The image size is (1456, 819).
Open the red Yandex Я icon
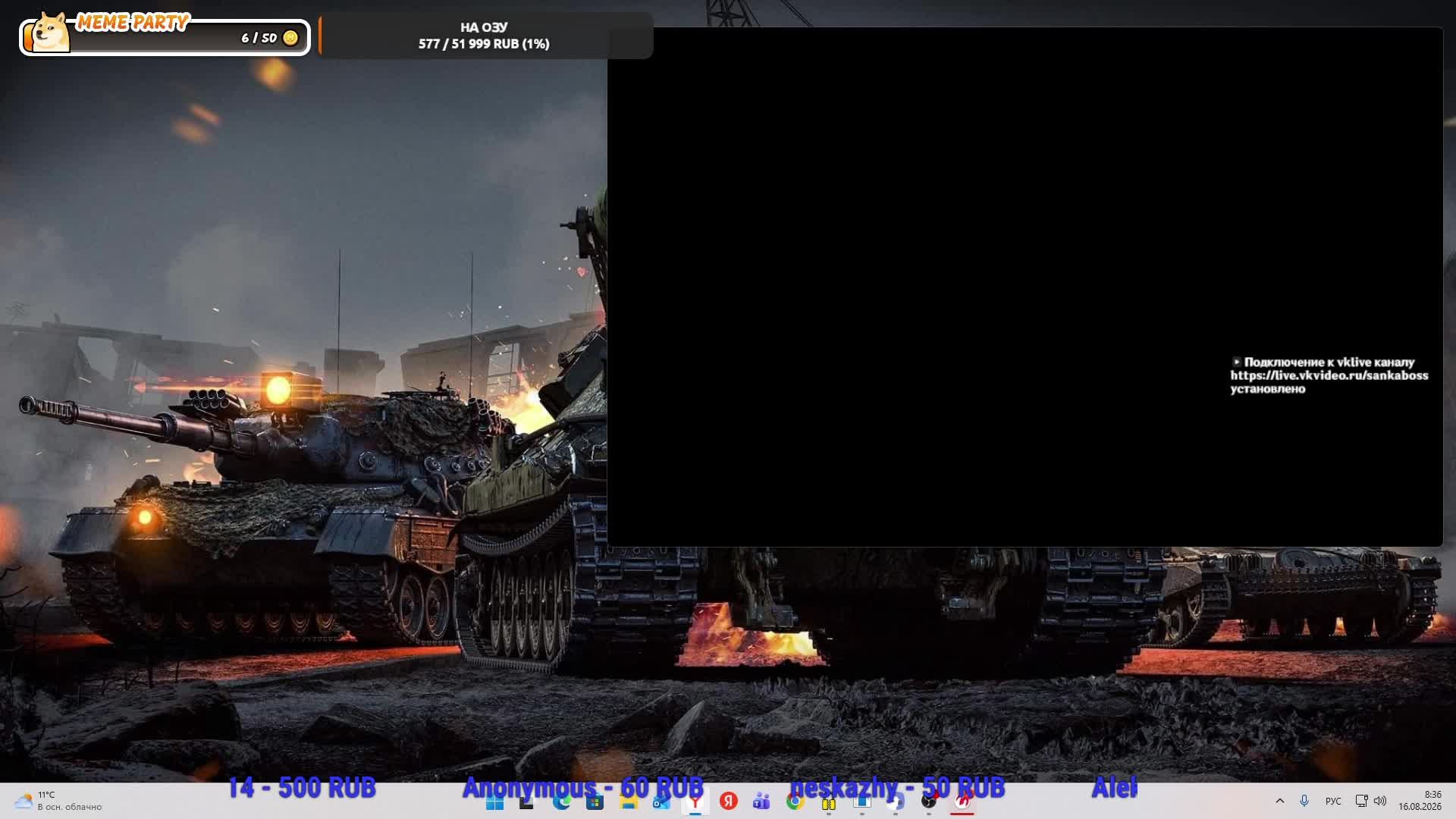pos(728,802)
